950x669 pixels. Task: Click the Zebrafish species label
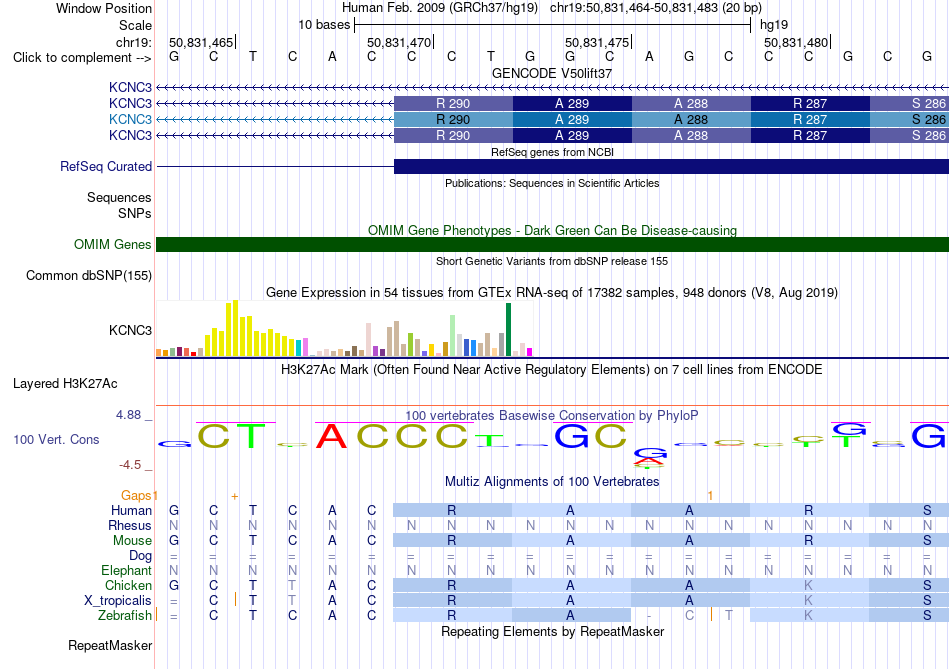tap(125, 615)
